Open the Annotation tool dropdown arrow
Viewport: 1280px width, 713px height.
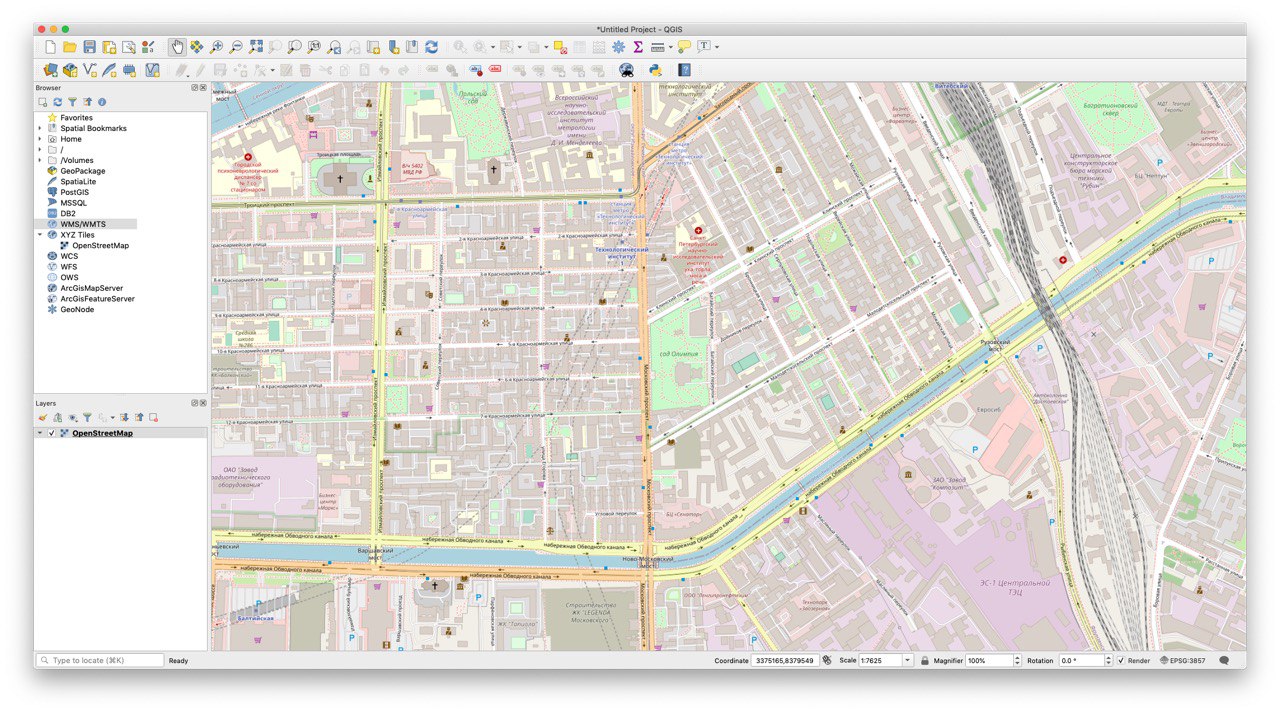pos(716,47)
